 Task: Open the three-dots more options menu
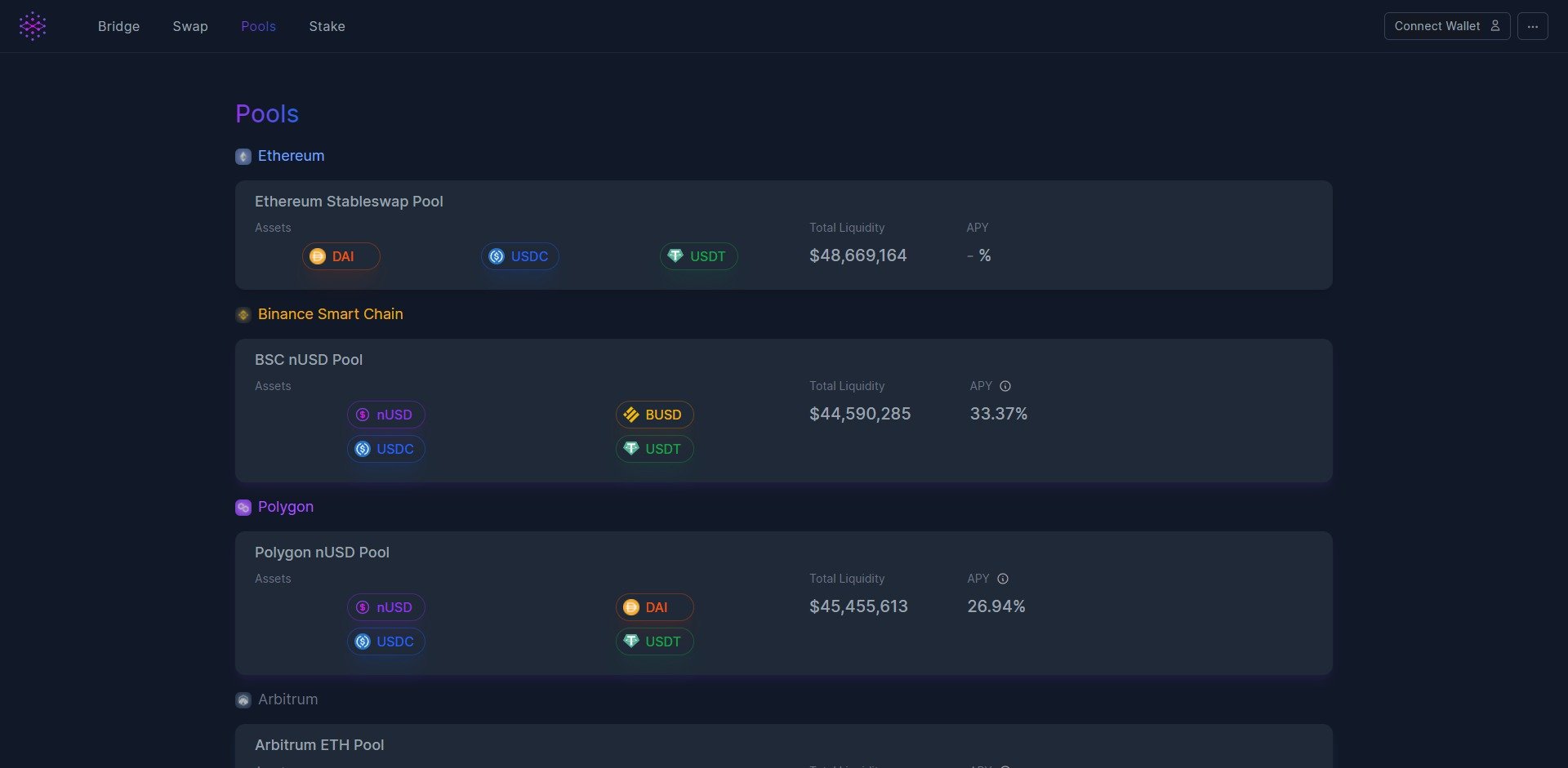click(x=1532, y=26)
